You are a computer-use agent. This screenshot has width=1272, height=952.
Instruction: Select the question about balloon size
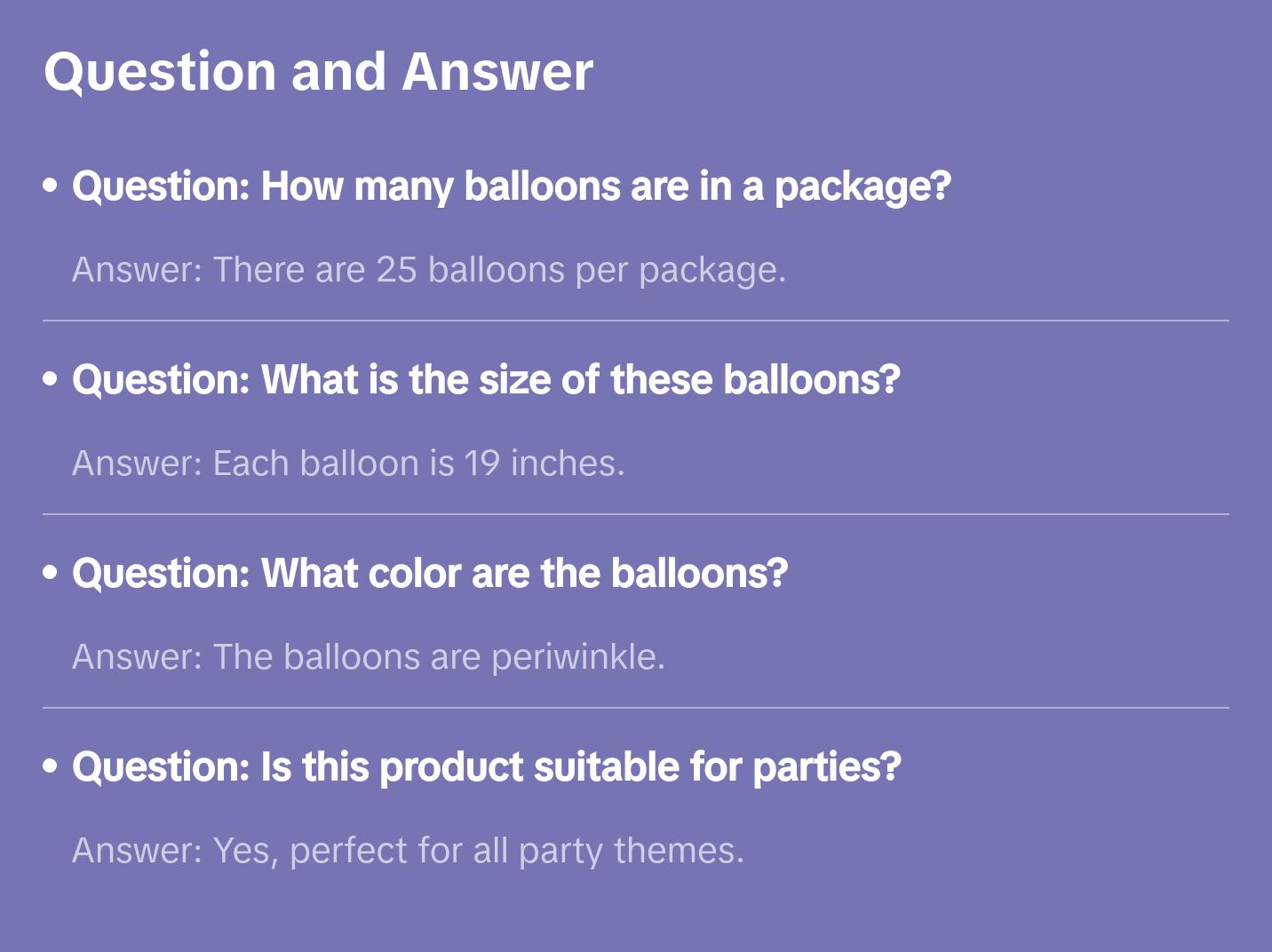pyautogui.click(x=486, y=380)
